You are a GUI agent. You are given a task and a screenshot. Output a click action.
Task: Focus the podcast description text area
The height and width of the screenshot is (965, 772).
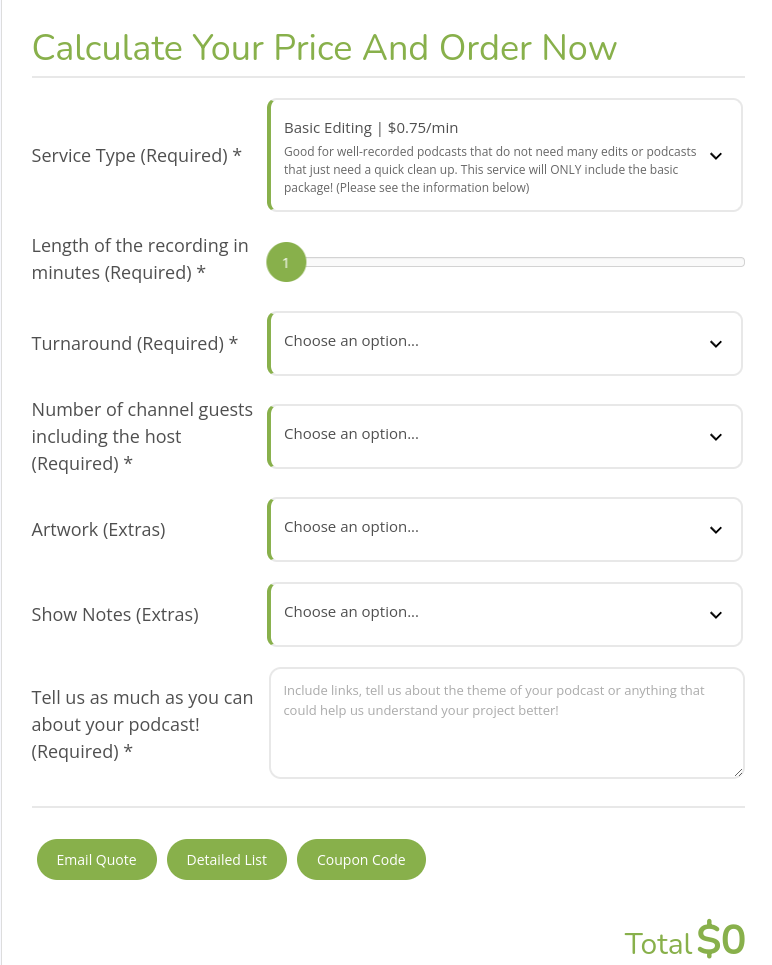(x=507, y=723)
